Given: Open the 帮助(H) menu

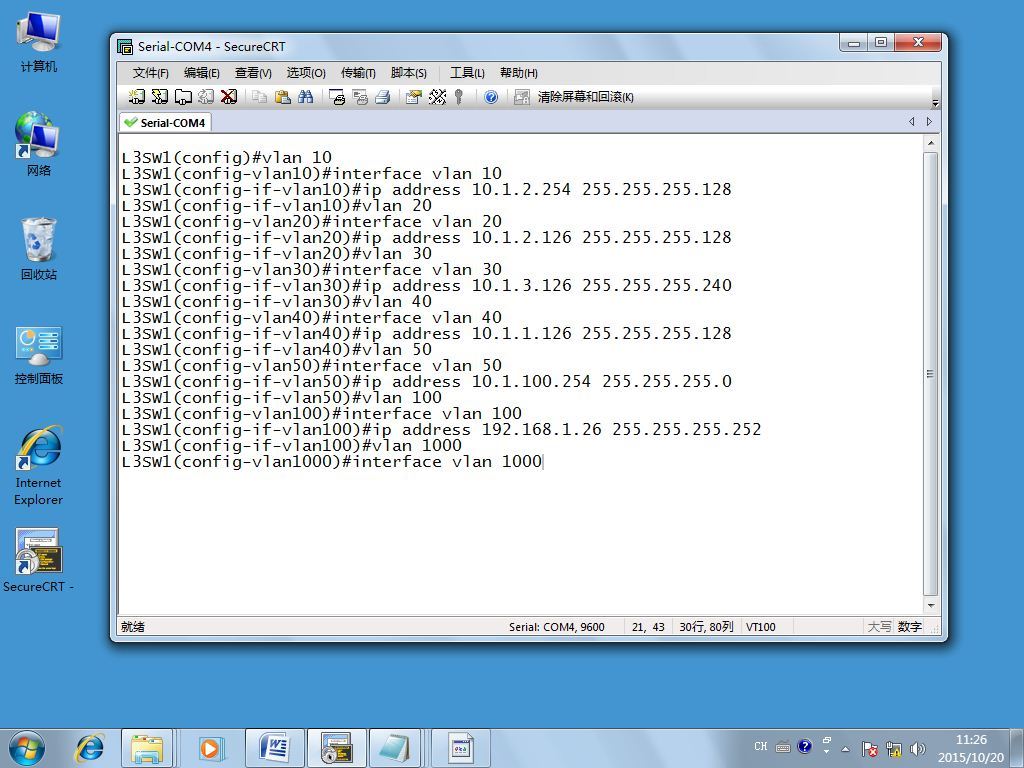Looking at the screenshot, I should [x=519, y=72].
